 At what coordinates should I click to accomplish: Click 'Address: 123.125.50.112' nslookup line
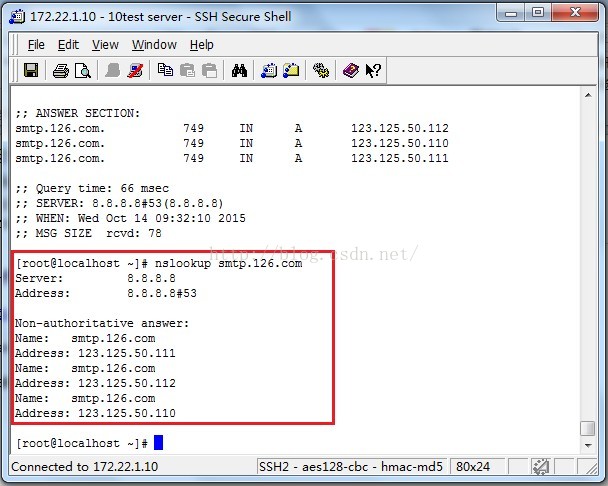tap(95, 383)
